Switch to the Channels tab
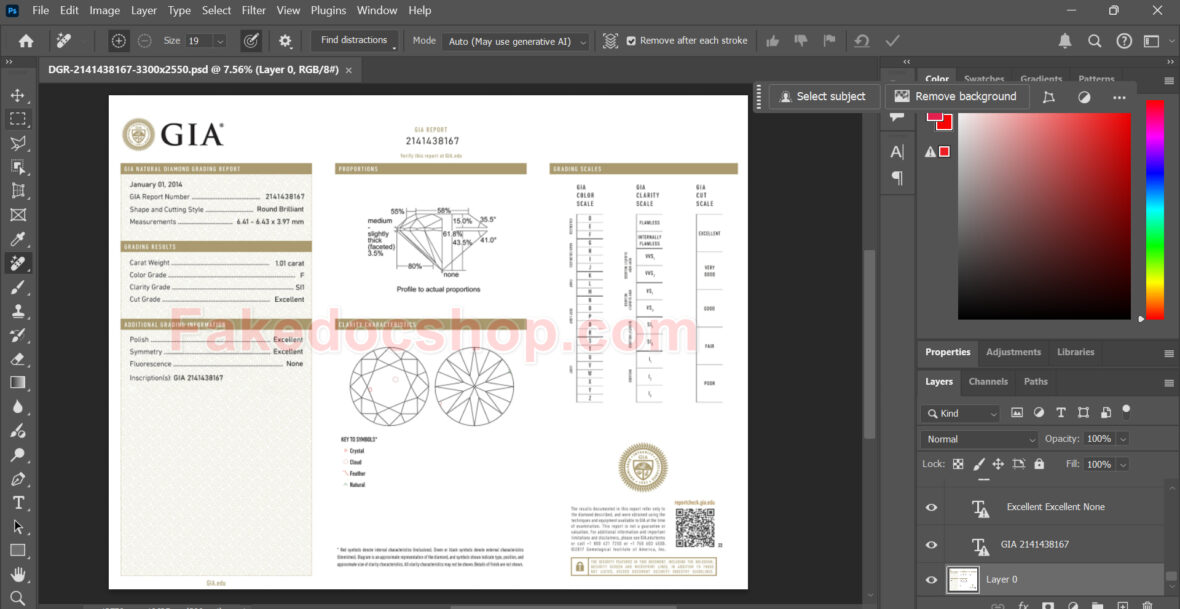This screenshot has width=1180, height=609. click(988, 381)
